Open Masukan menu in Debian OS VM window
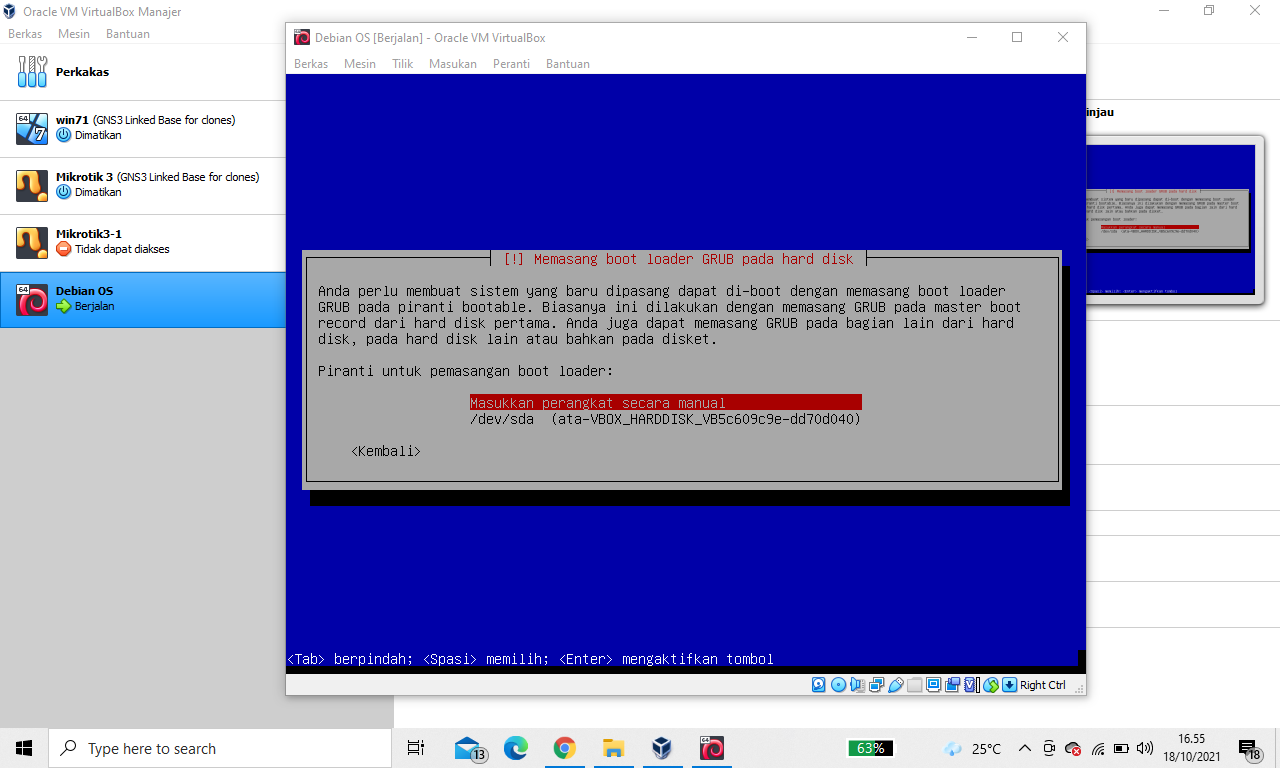This screenshot has height=768, width=1280. (453, 64)
